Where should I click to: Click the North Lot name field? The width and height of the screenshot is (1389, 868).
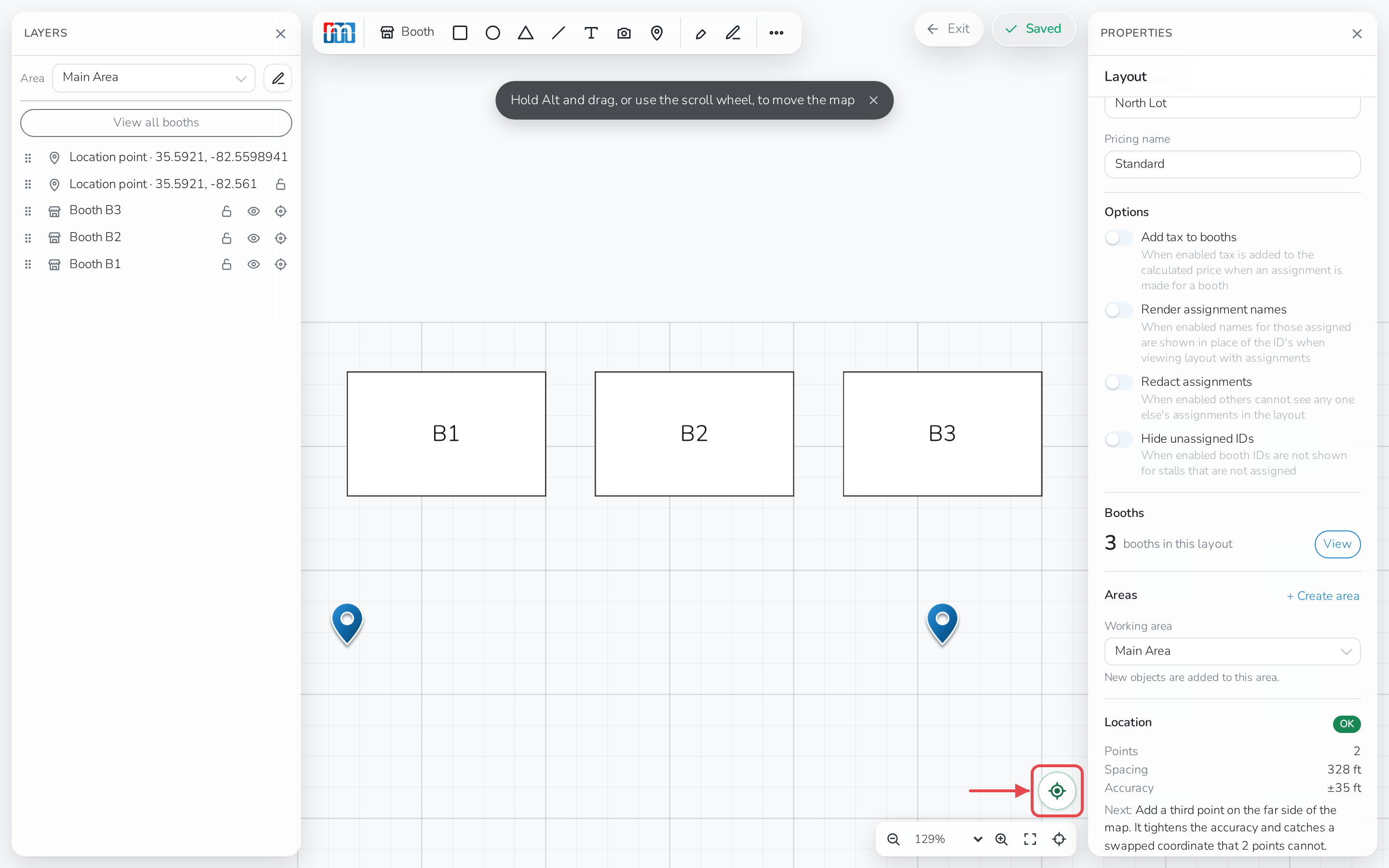click(x=1232, y=105)
